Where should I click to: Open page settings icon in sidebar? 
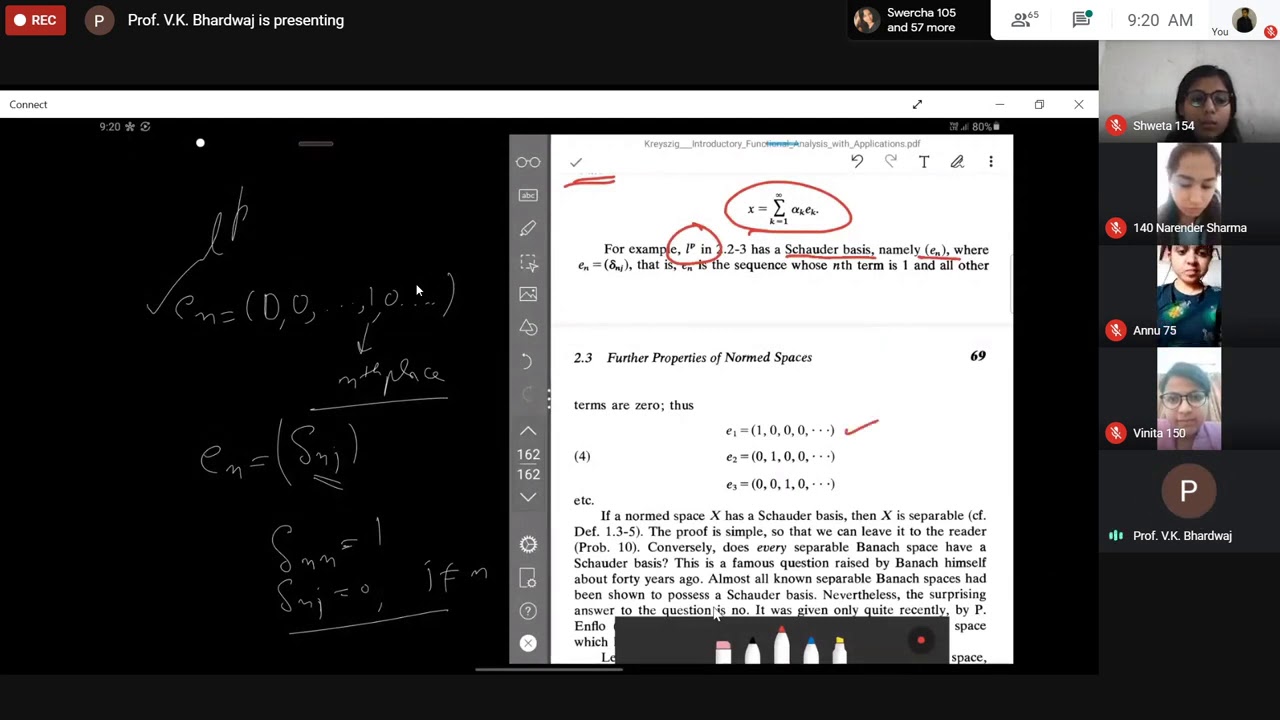528,578
